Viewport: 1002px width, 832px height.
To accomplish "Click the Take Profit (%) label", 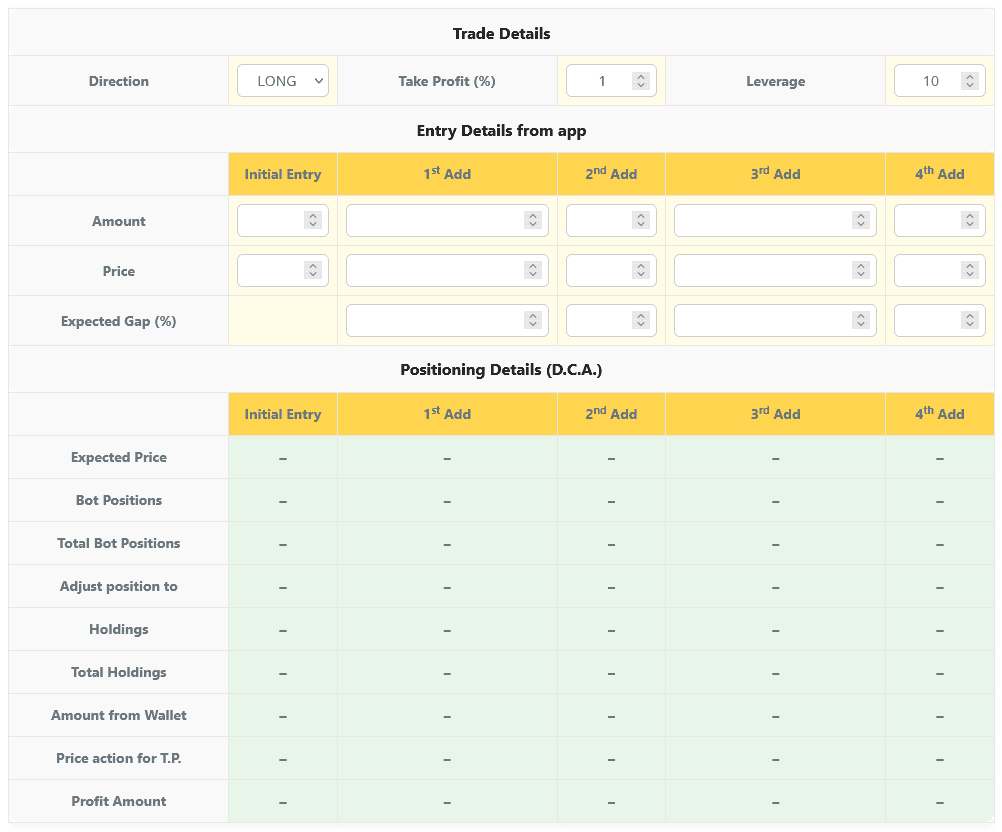I will tap(447, 81).
